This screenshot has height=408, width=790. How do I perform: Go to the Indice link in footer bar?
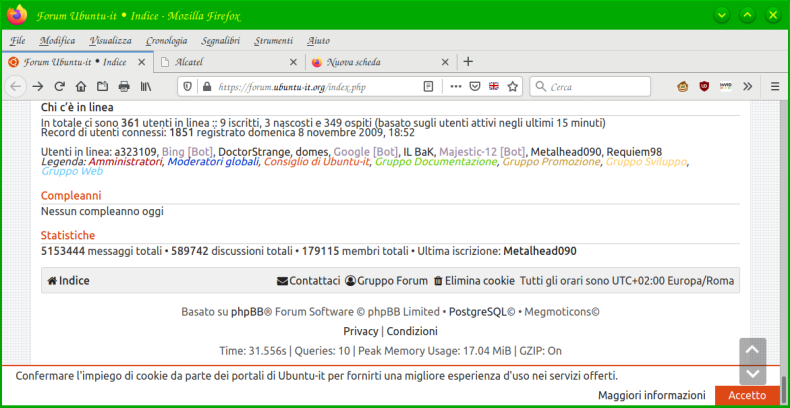coord(68,281)
